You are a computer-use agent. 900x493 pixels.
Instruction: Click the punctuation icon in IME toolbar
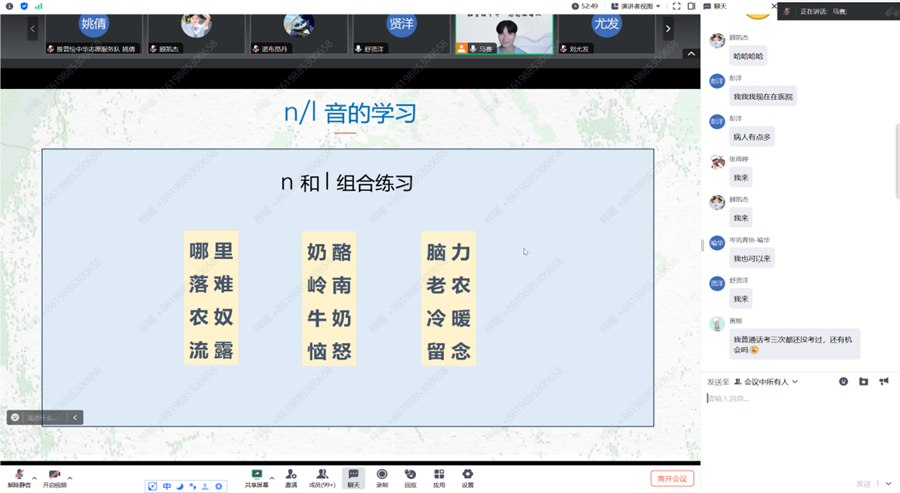(192, 486)
